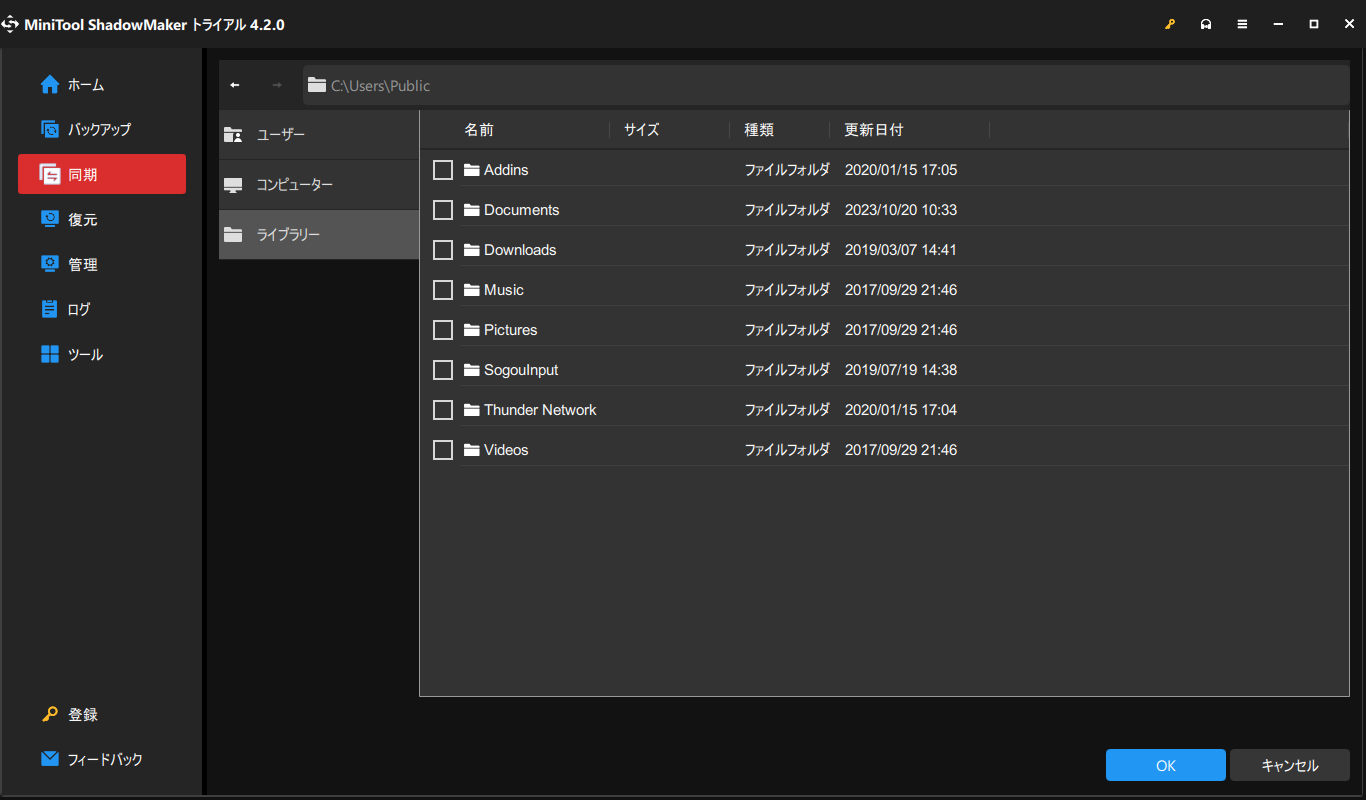
Task: Click the Downloads folder icon
Action: coord(472,250)
